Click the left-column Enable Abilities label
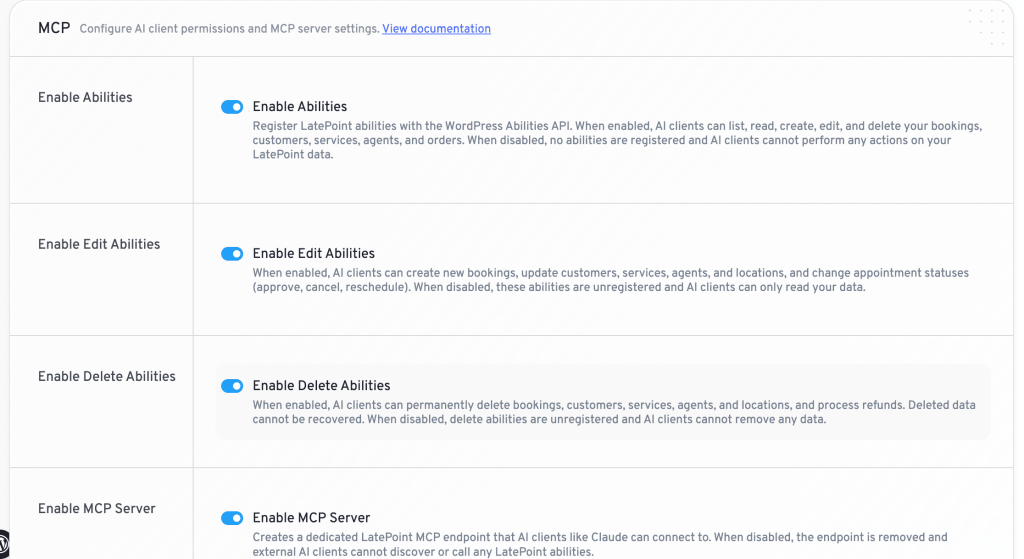The width and height of the screenshot is (1024, 559). tap(85, 97)
